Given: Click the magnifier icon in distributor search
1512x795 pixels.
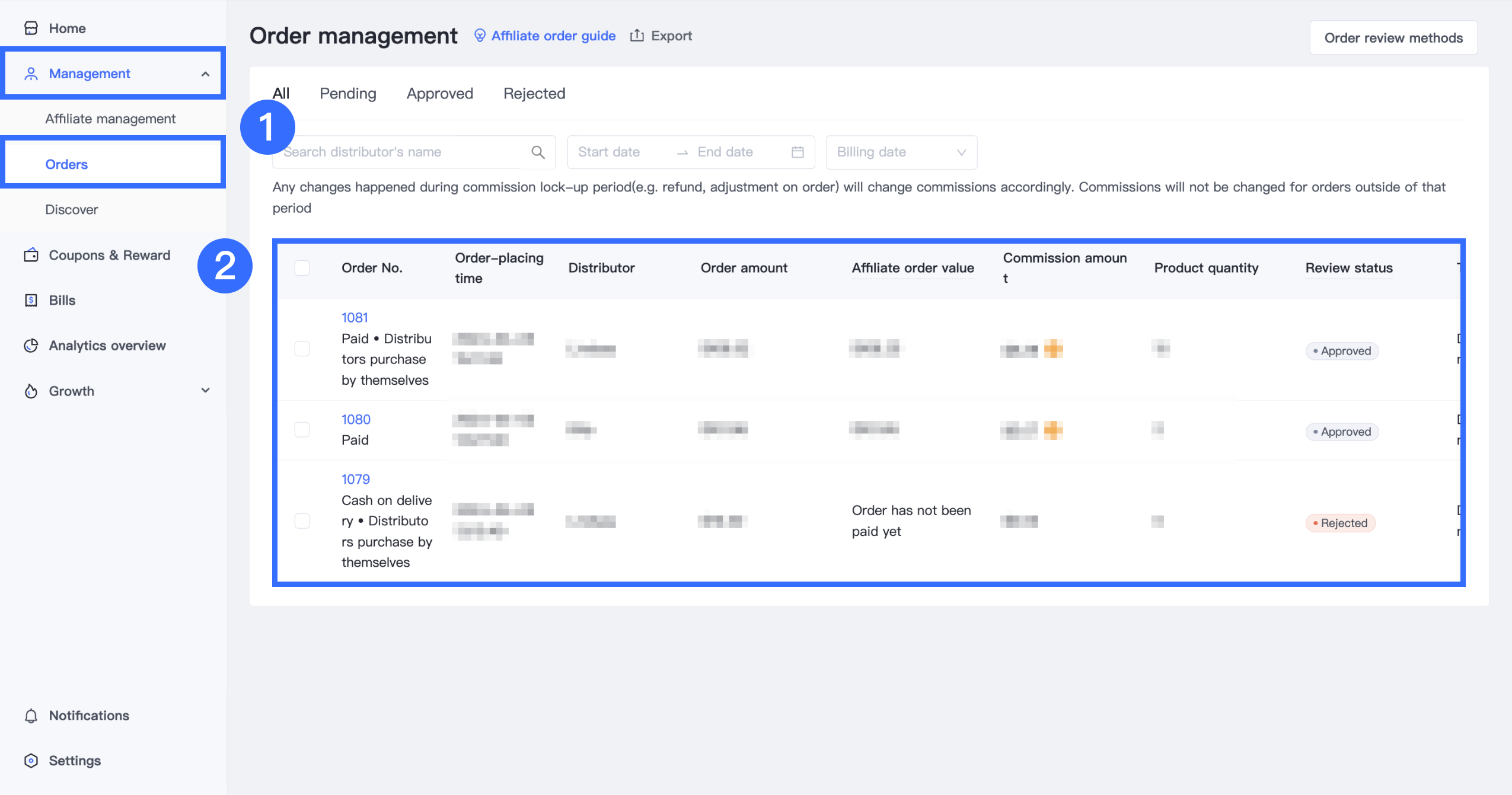Looking at the screenshot, I should point(538,152).
